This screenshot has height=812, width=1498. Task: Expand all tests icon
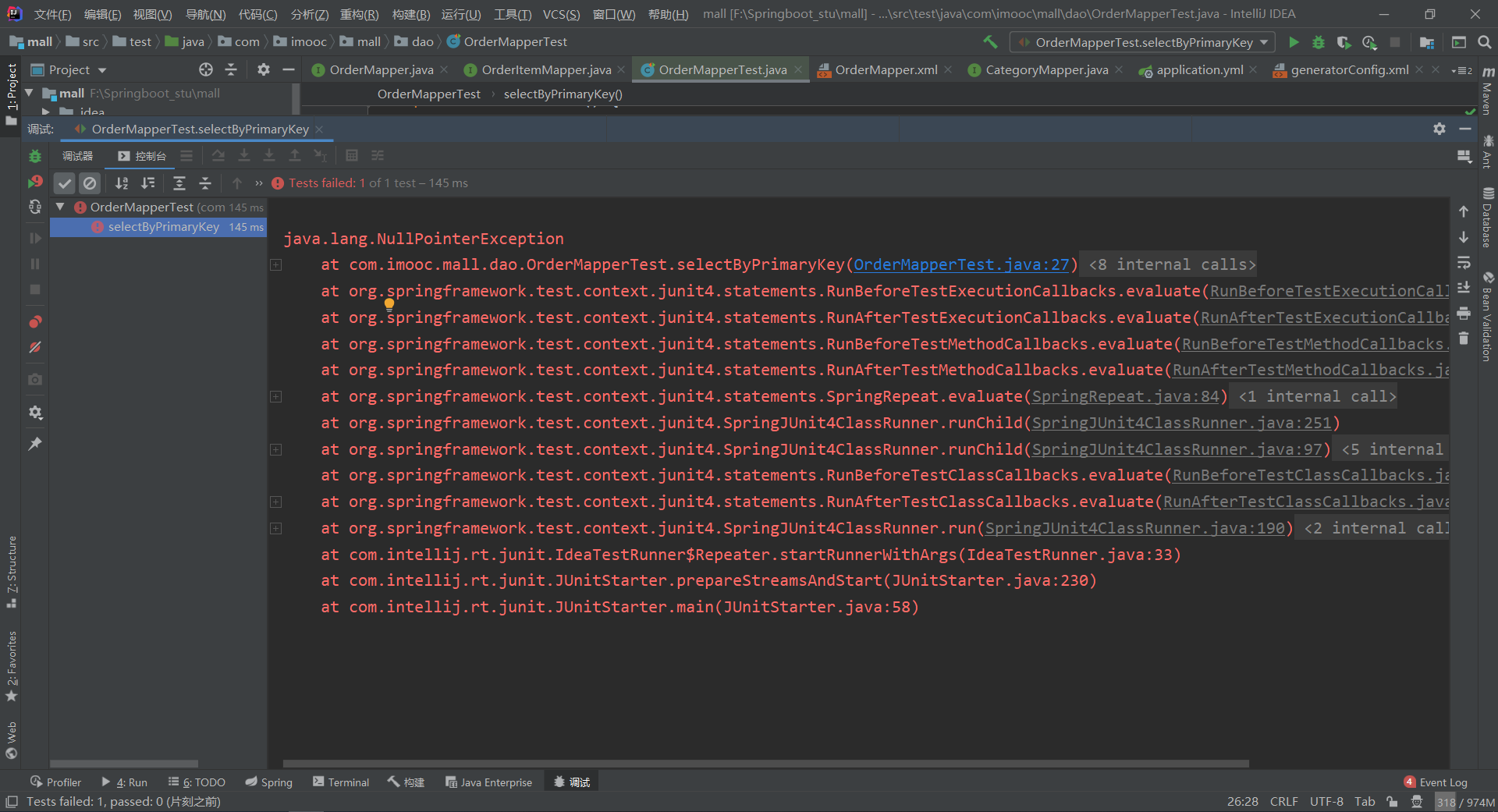[179, 183]
